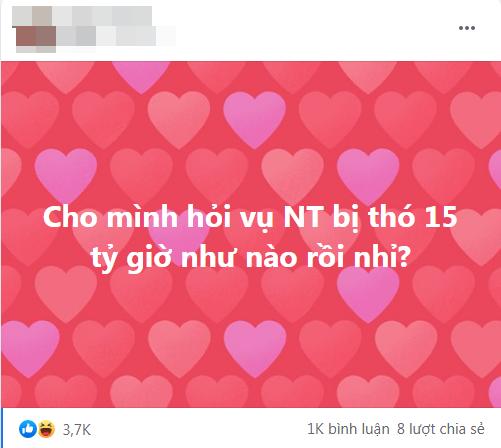Click the post text line 'Cho mình hỏi vụ NT bị thó 15'
This screenshot has height=448, width=501.
click(250, 218)
